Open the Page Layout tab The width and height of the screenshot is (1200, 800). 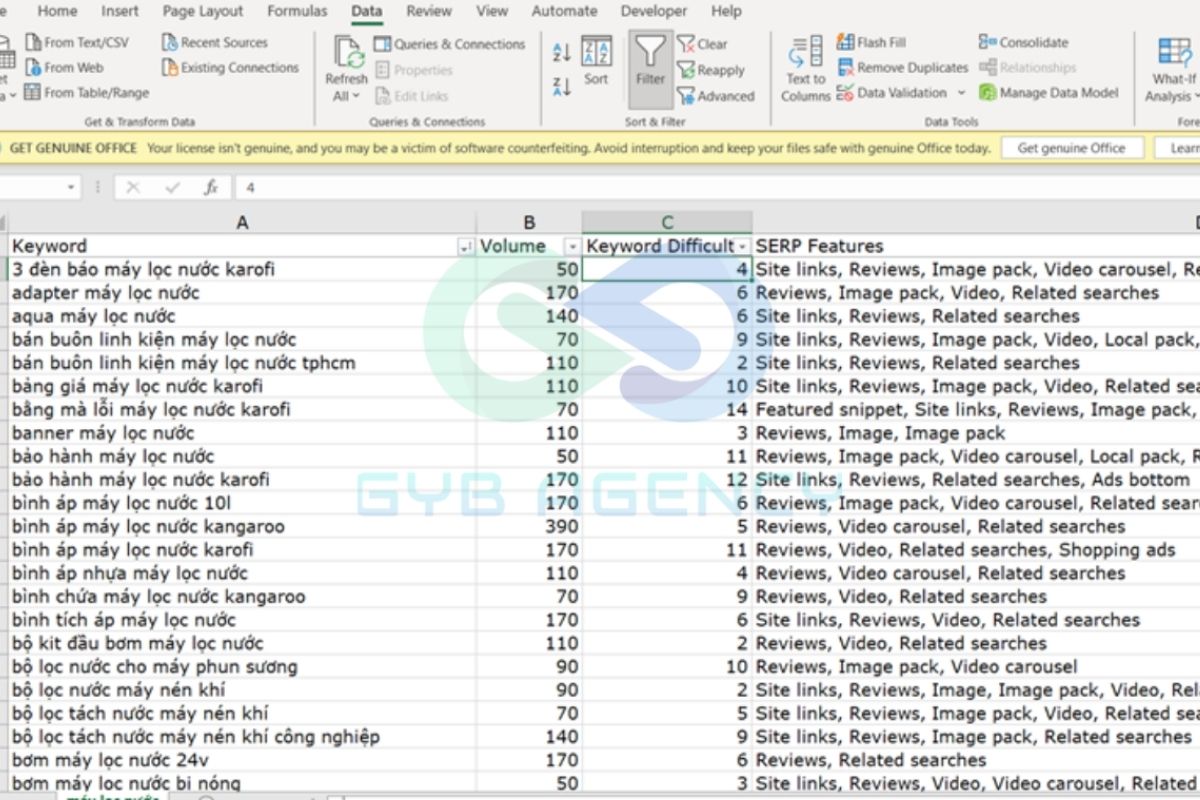(x=203, y=11)
